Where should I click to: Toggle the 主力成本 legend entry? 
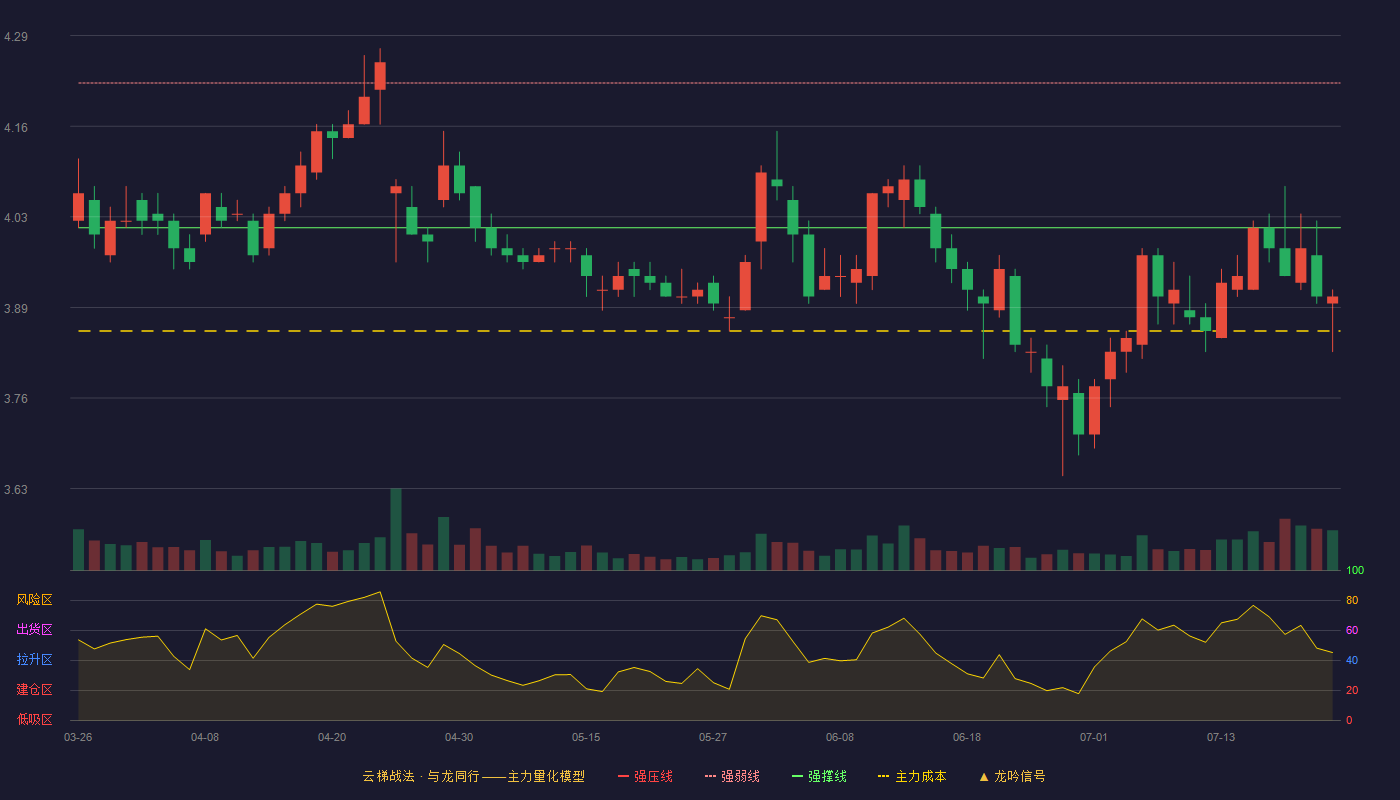(x=912, y=776)
